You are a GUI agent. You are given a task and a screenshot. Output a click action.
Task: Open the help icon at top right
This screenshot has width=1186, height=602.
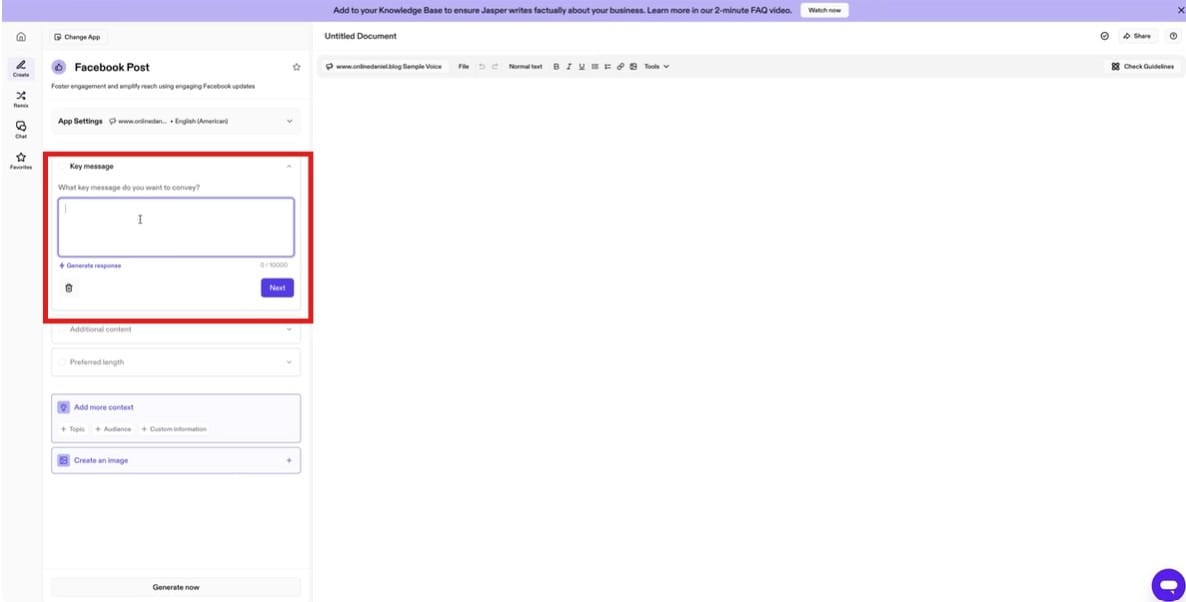[x=1173, y=36]
